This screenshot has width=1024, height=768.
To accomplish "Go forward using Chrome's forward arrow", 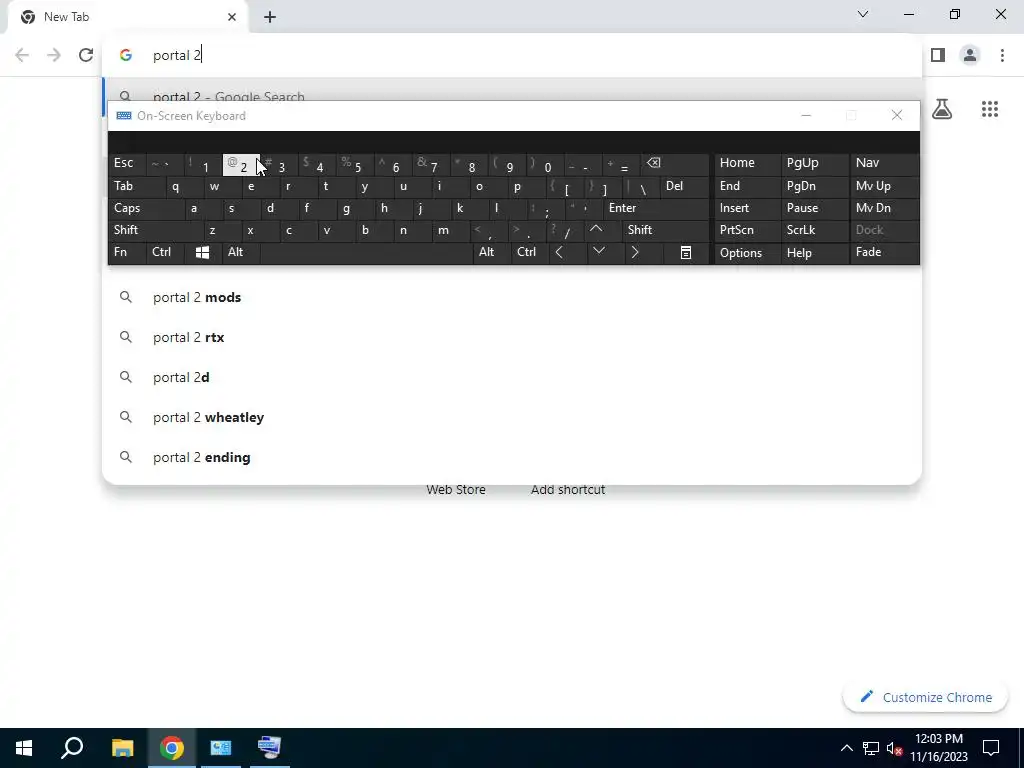I will pyautogui.click(x=54, y=55).
